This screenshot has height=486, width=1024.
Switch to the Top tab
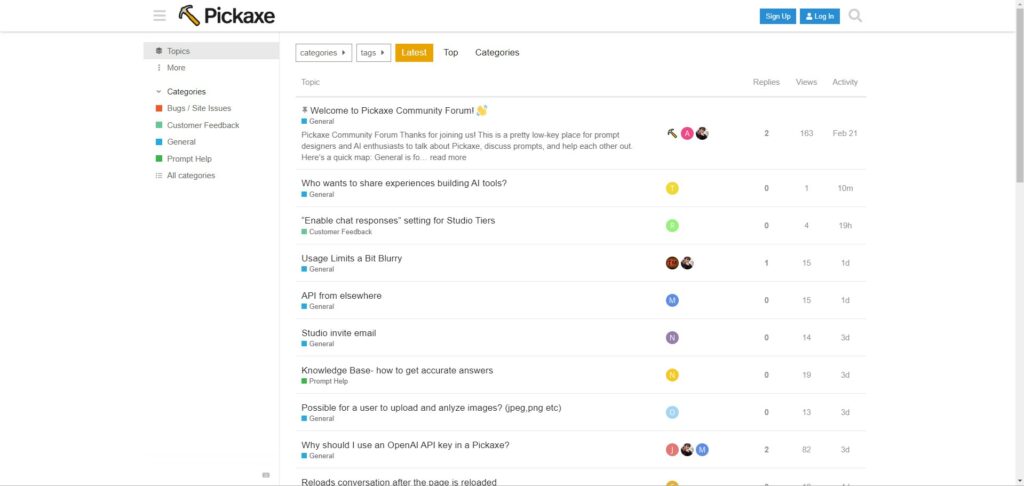pos(451,53)
